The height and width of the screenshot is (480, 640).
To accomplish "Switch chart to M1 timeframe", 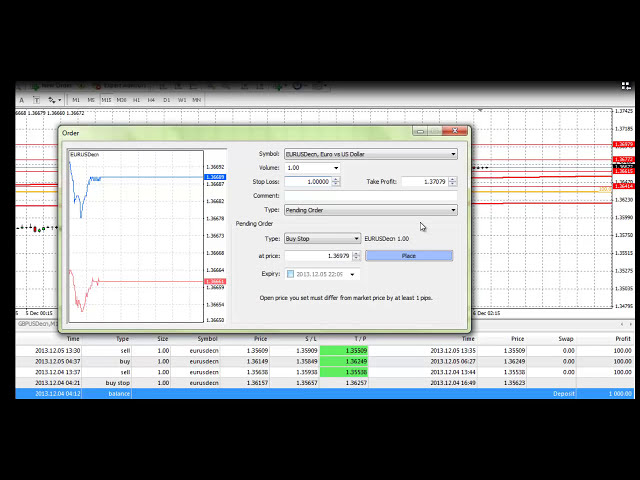I will 76,100.
